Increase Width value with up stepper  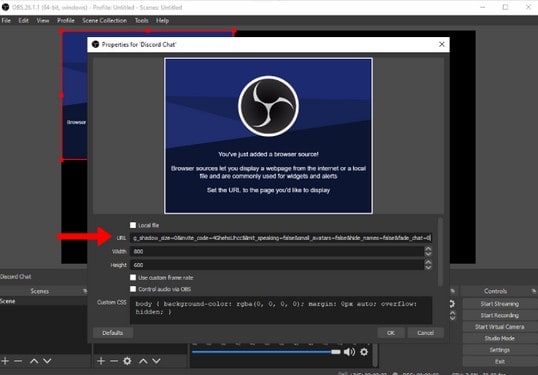pyautogui.click(x=428, y=249)
